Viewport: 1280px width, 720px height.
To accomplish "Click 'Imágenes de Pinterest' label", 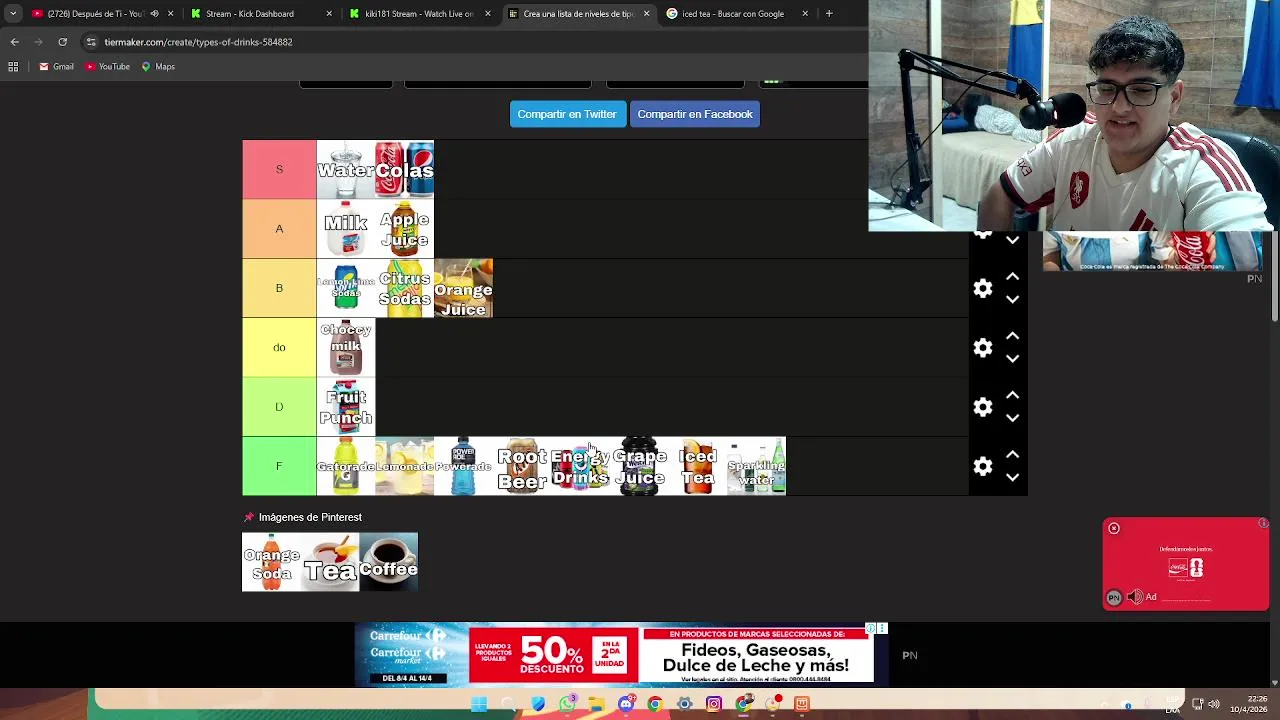I will coord(310,517).
